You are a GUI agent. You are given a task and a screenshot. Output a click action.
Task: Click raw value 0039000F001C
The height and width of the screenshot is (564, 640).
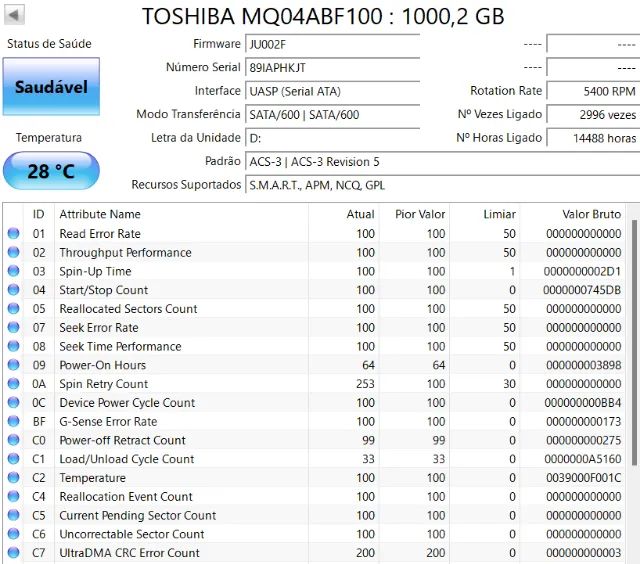pyautogui.click(x=584, y=478)
